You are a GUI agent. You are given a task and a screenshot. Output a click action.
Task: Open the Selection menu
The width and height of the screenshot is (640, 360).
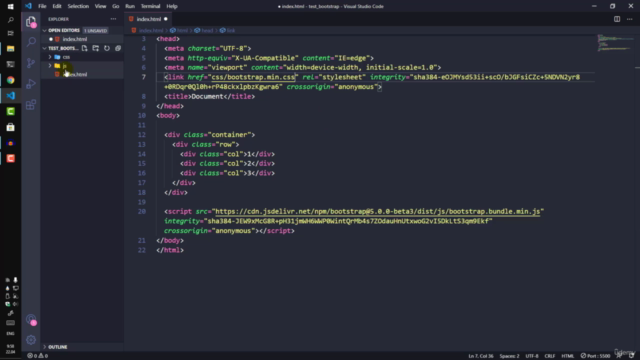pos(78,6)
